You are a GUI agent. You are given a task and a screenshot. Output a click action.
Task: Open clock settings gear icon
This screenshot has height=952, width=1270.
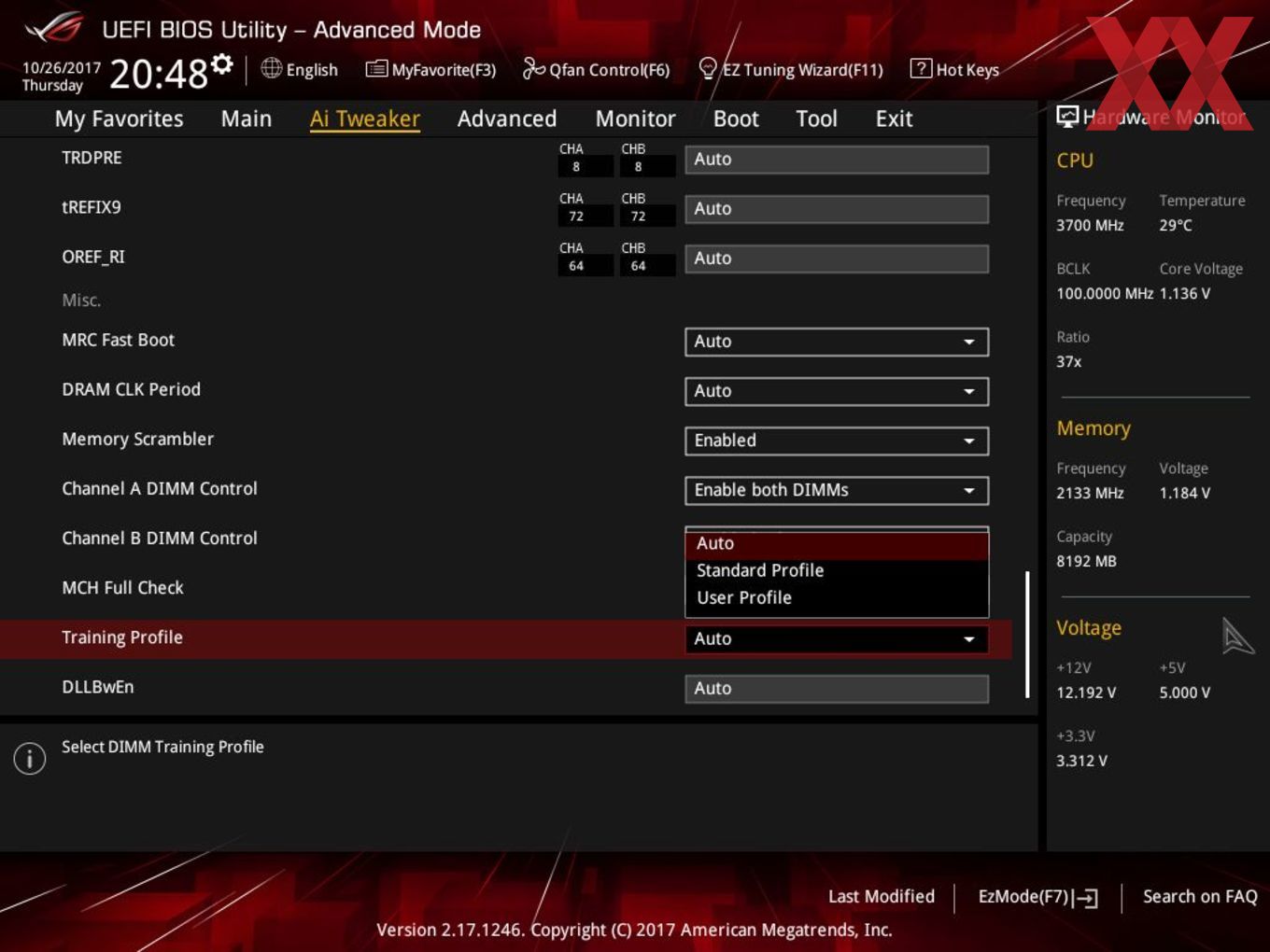pos(221,63)
